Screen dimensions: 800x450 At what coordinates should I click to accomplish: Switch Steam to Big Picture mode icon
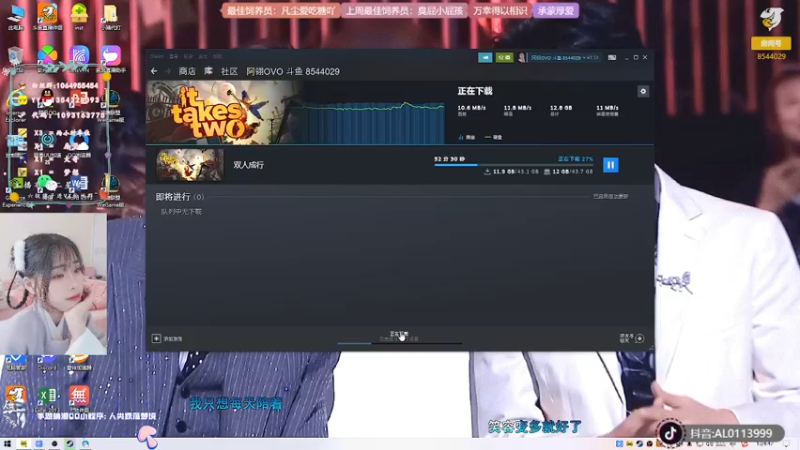pyautogui.click(x=612, y=58)
